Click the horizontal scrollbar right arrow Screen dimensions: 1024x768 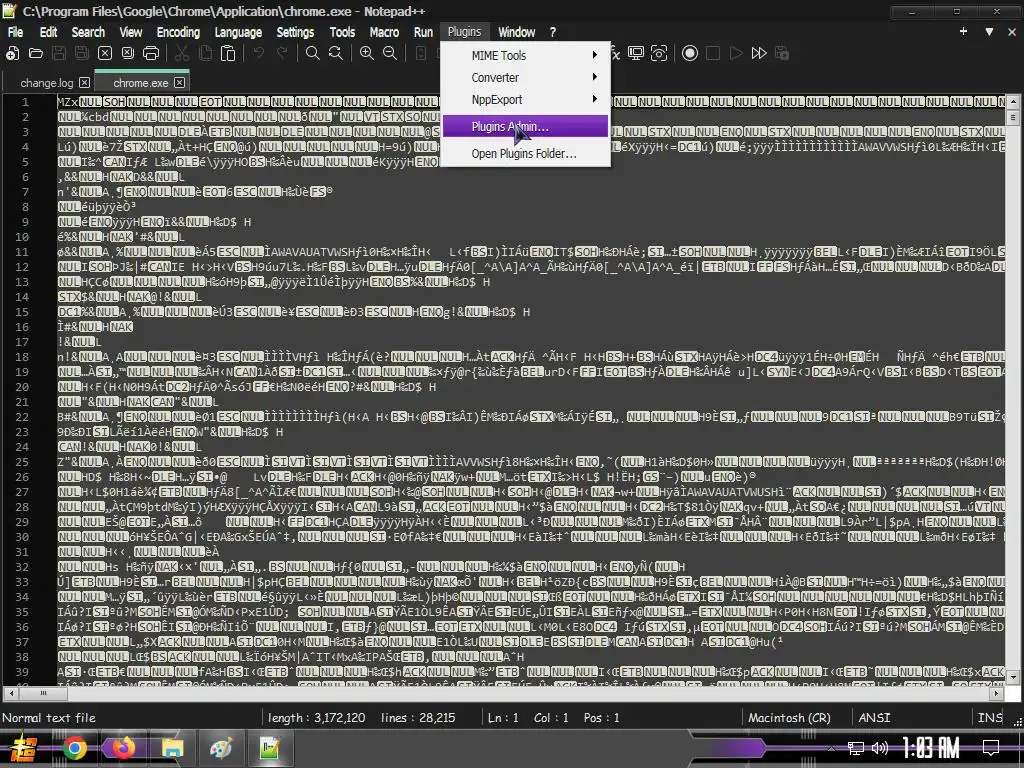click(x=997, y=693)
